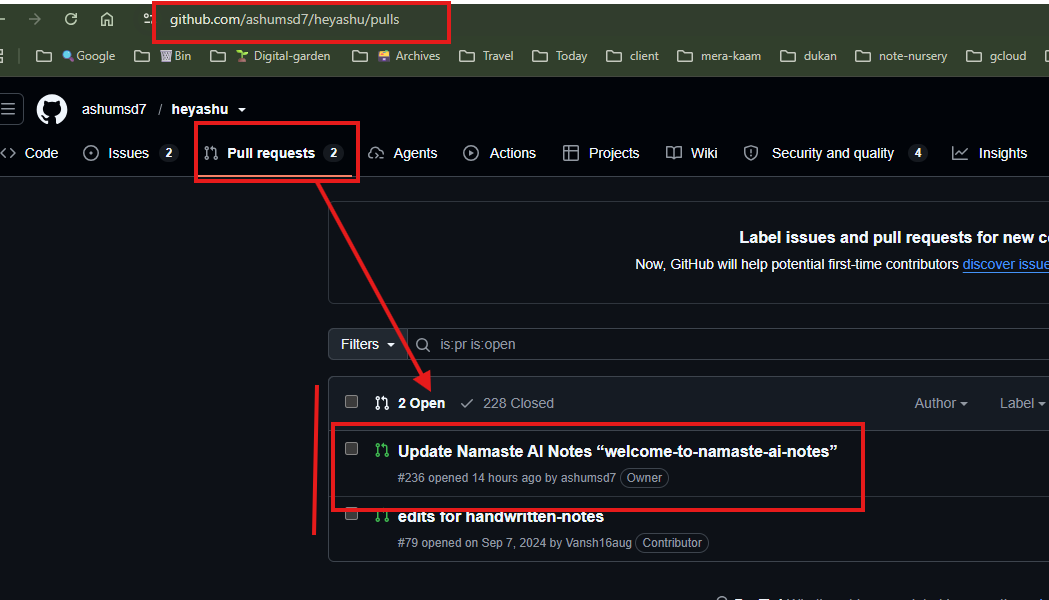Open the Projects tab
The height and width of the screenshot is (600, 1049).
[601, 153]
